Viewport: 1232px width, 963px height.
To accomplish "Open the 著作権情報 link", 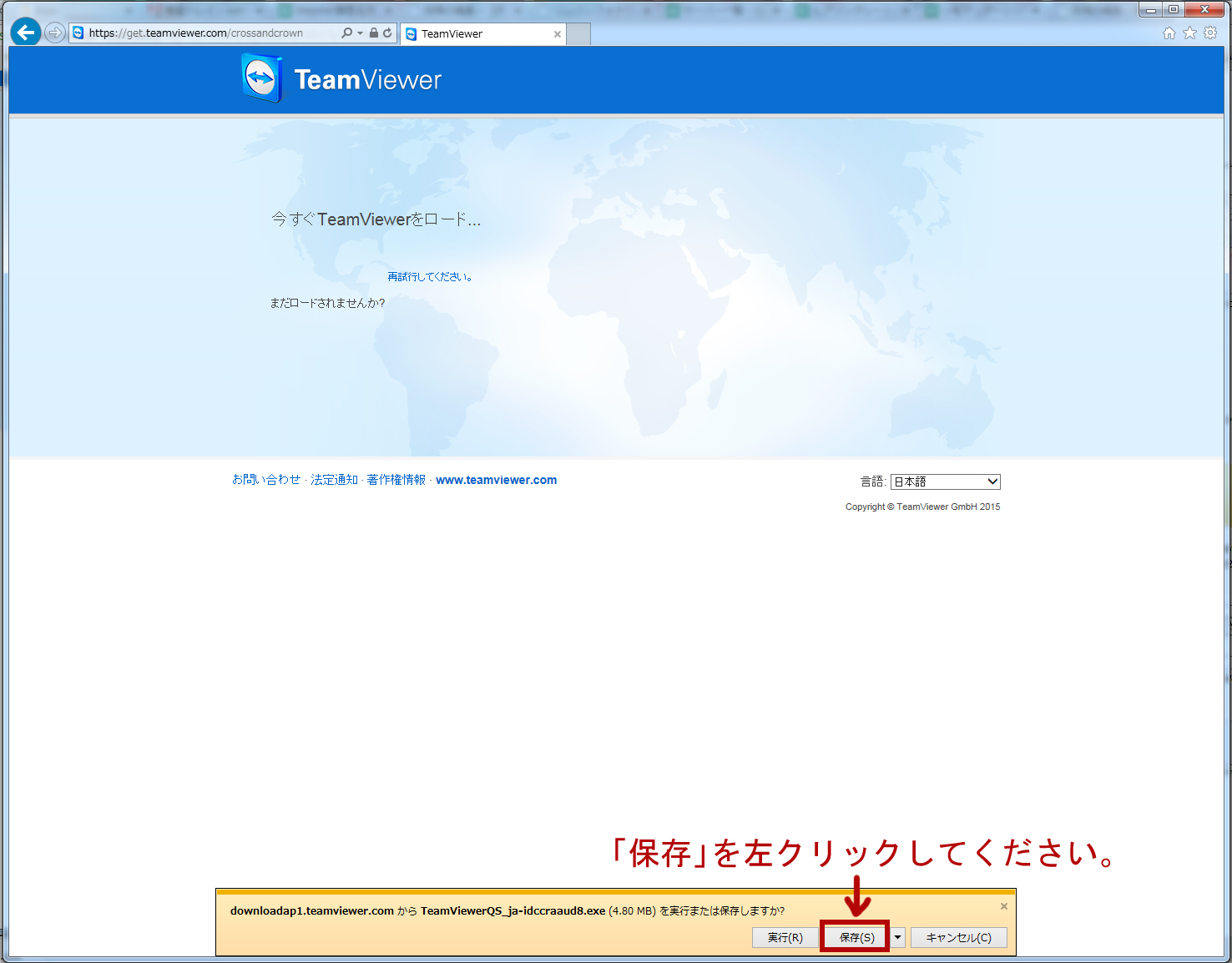I will [x=396, y=480].
